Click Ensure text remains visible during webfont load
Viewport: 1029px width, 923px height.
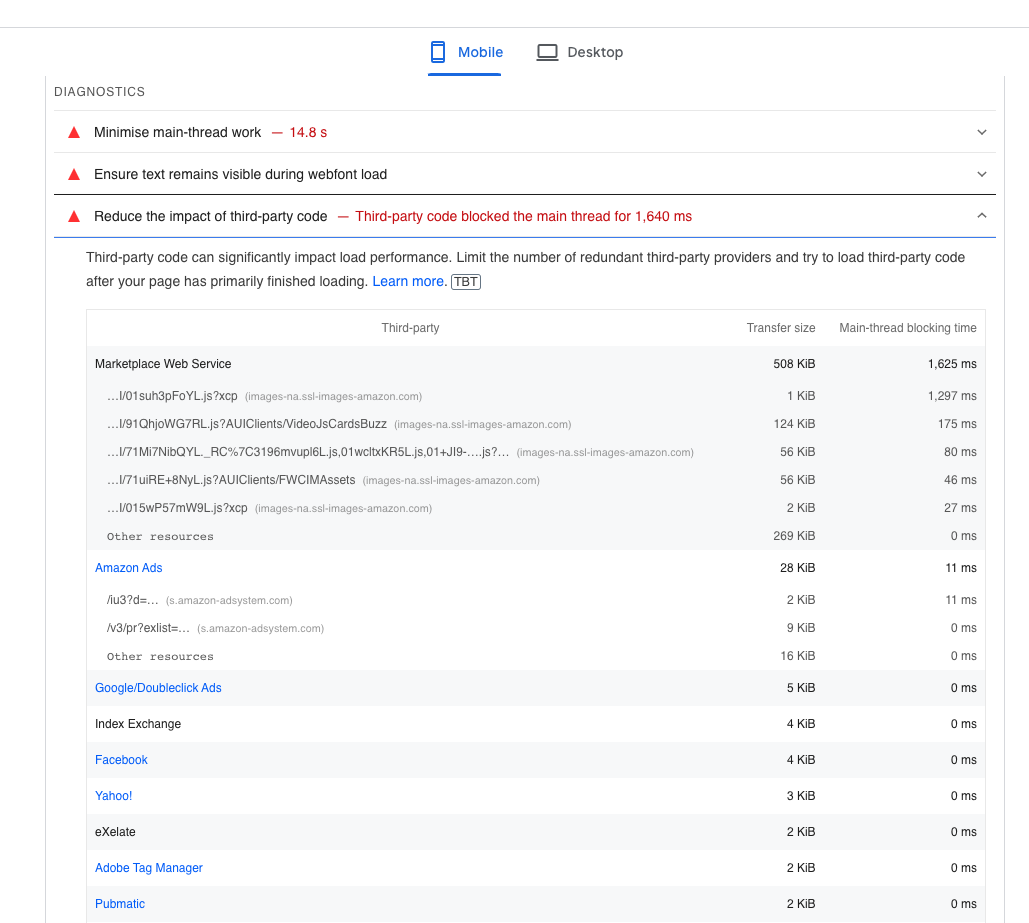[x=240, y=175]
